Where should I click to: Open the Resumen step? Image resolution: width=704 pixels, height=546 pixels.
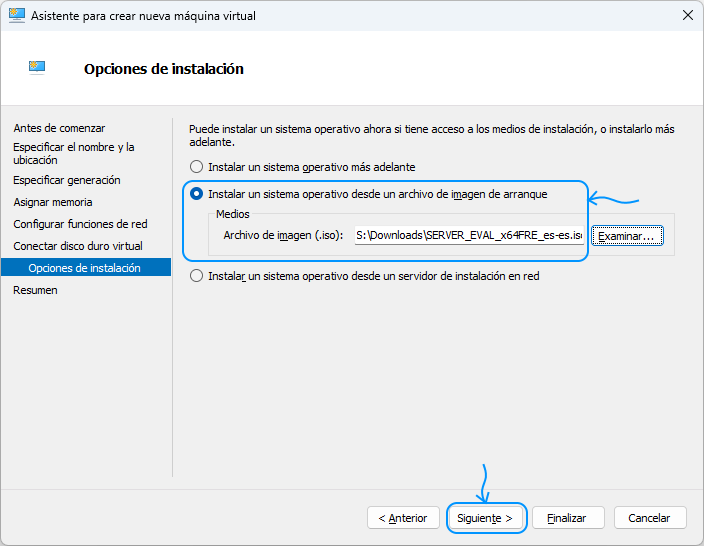pyautogui.click(x=35, y=291)
